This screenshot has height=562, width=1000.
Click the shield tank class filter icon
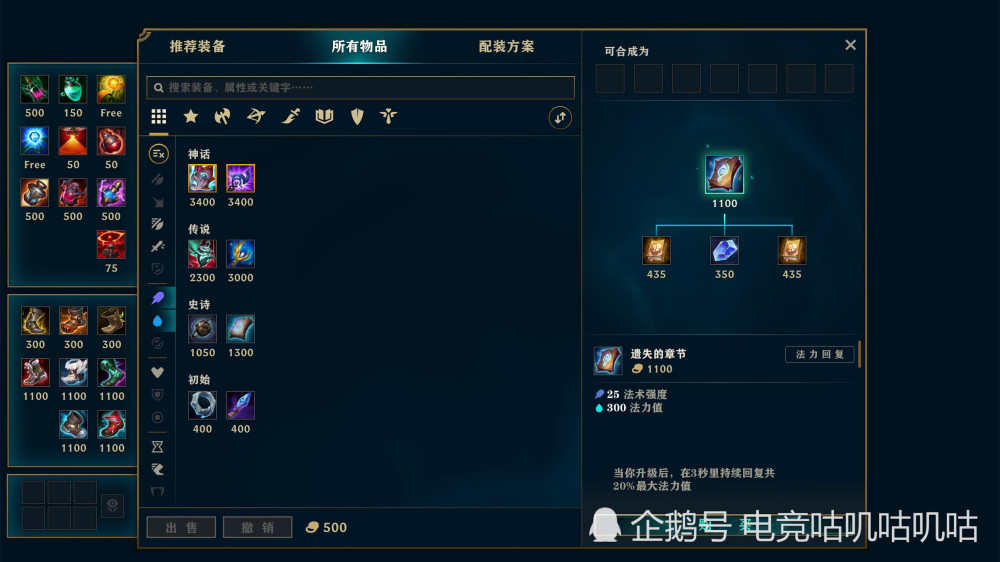(x=357, y=116)
